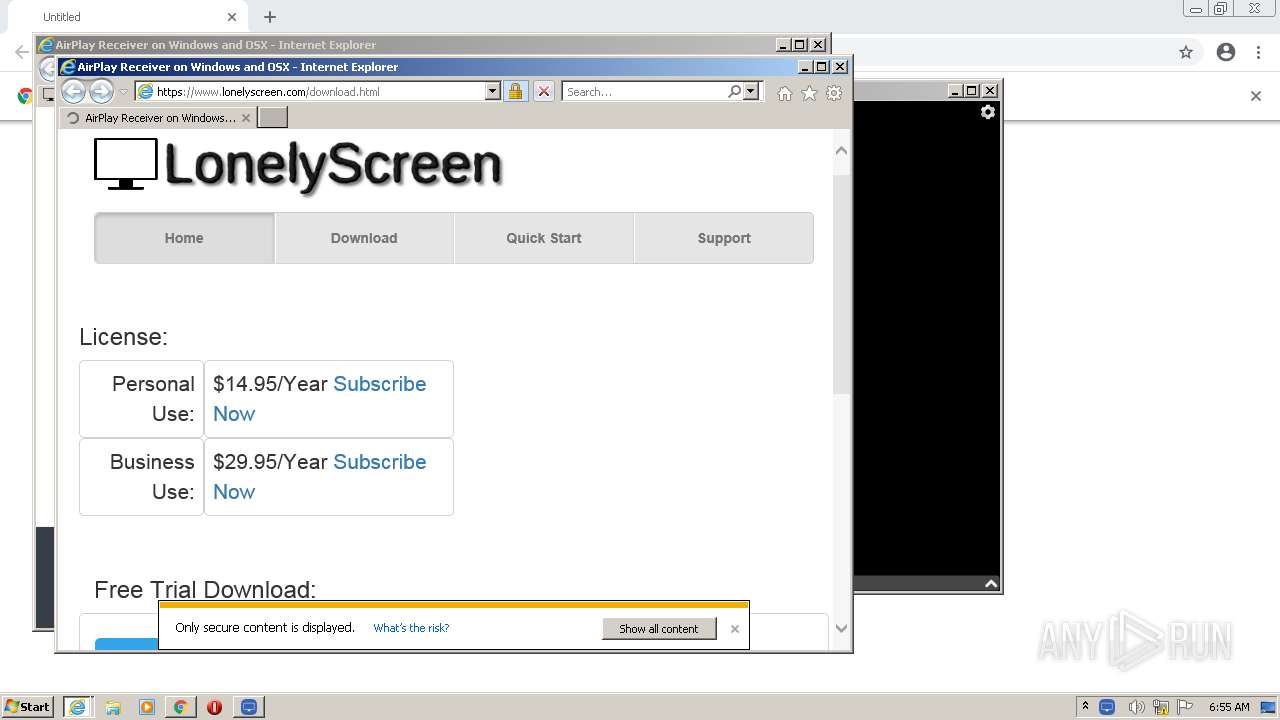Open settings gear in the black window
The height and width of the screenshot is (720, 1280).
click(x=988, y=112)
